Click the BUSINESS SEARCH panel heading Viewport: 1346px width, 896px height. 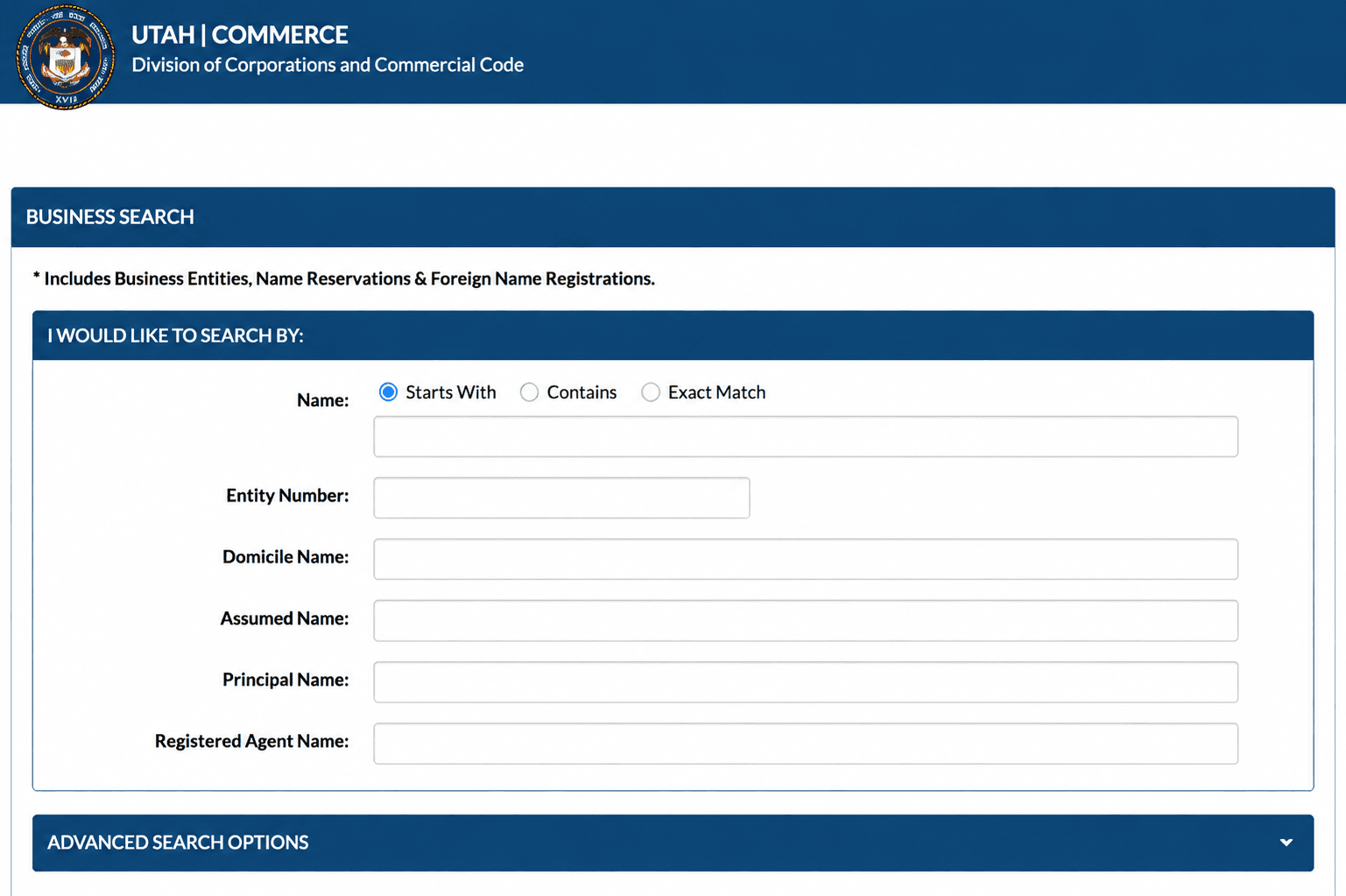pyautogui.click(x=110, y=216)
